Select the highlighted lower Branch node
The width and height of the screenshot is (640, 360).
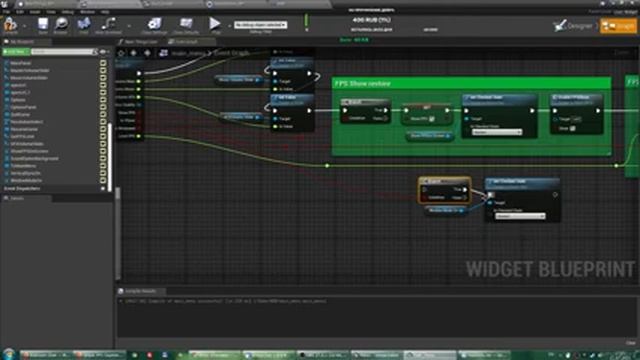444,190
